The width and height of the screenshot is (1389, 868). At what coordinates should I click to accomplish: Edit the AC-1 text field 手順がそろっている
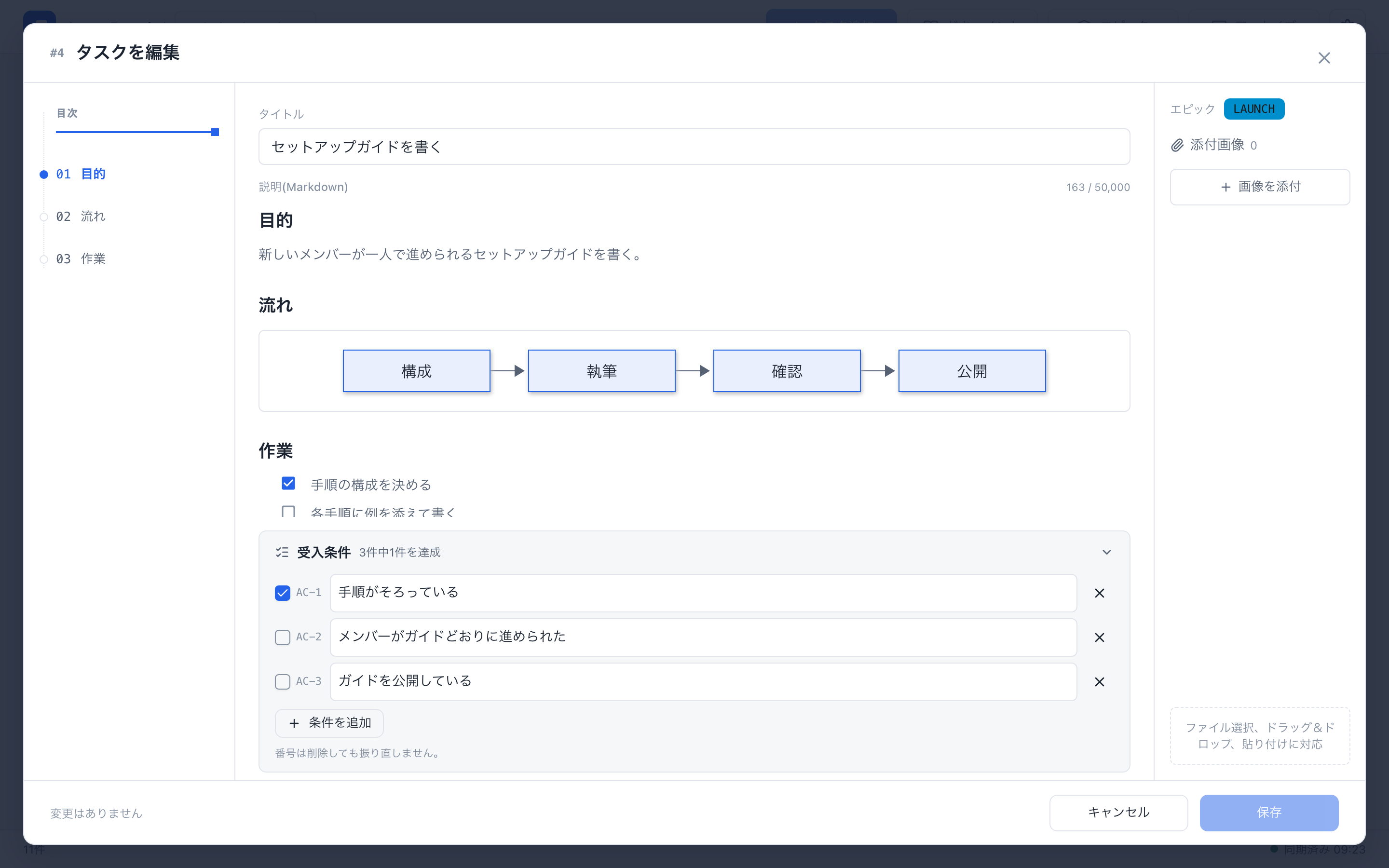703,593
